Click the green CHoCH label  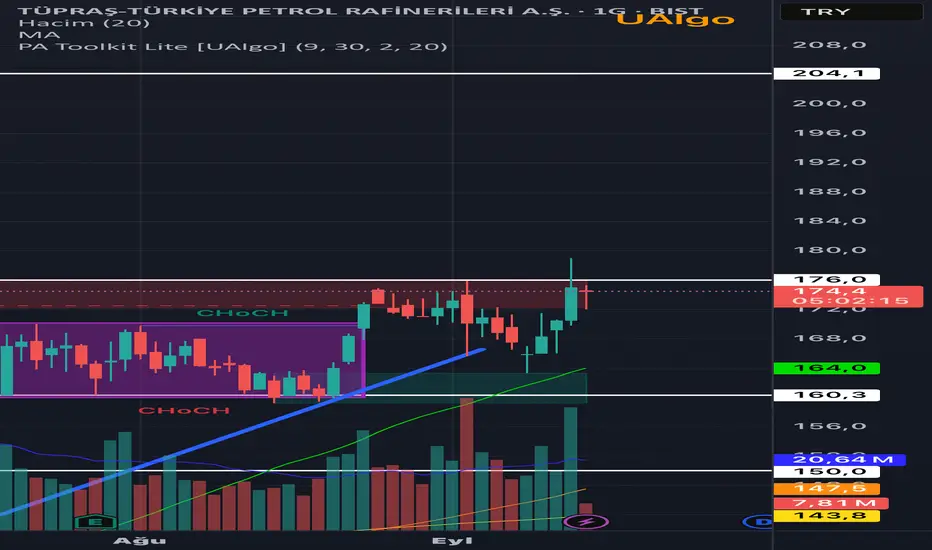click(x=242, y=313)
